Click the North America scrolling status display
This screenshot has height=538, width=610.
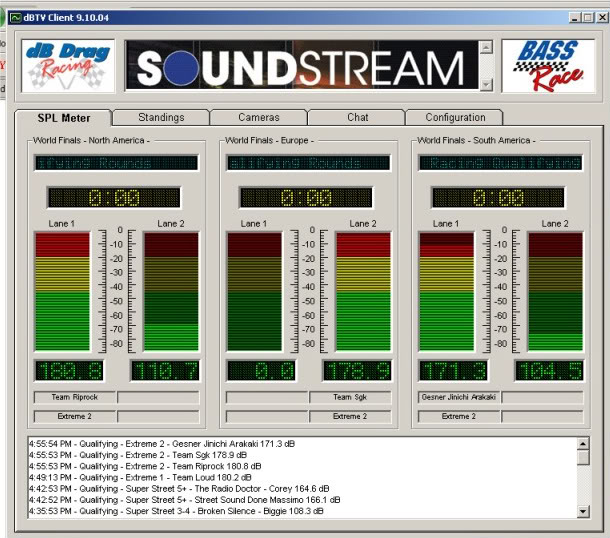tap(116, 163)
